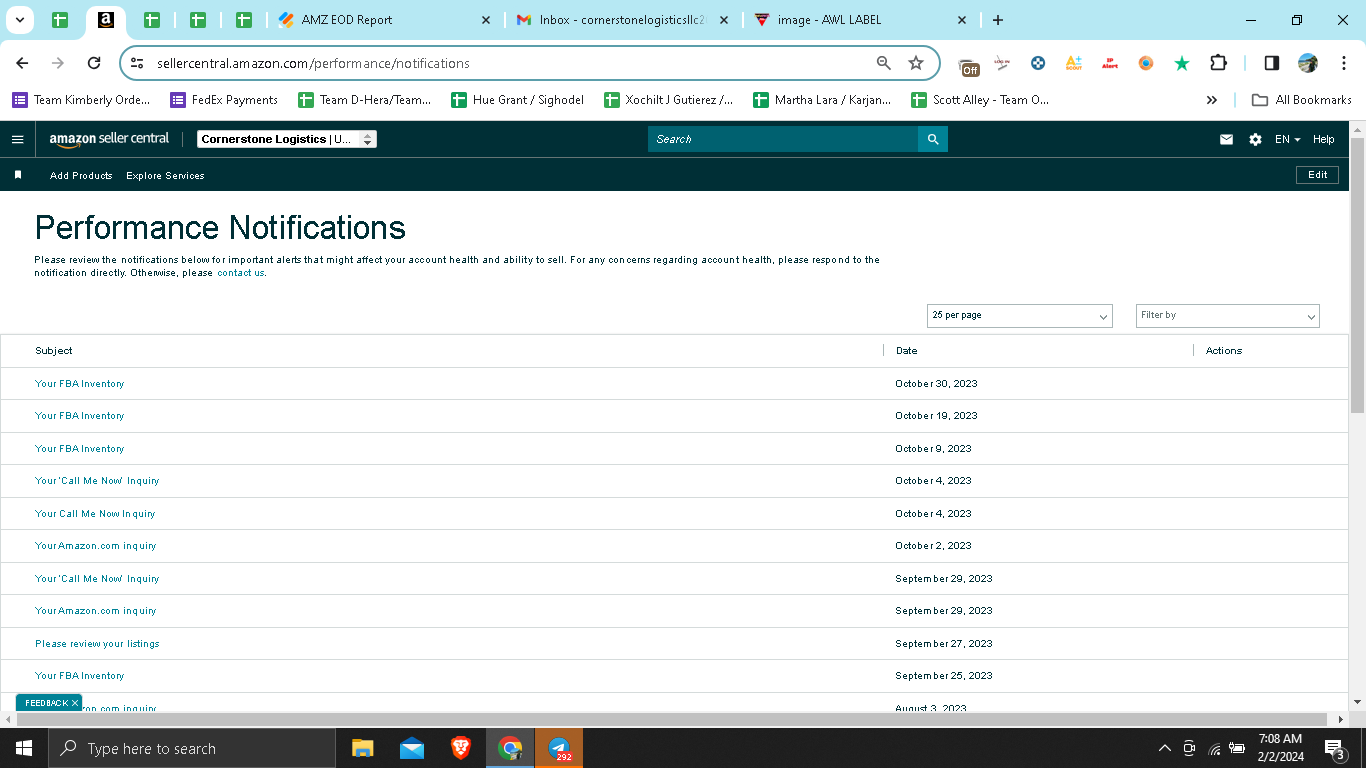Viewport: 1366px width, 768px height.
Task: Follow the 'contact us' link
Action: [241, 273]
